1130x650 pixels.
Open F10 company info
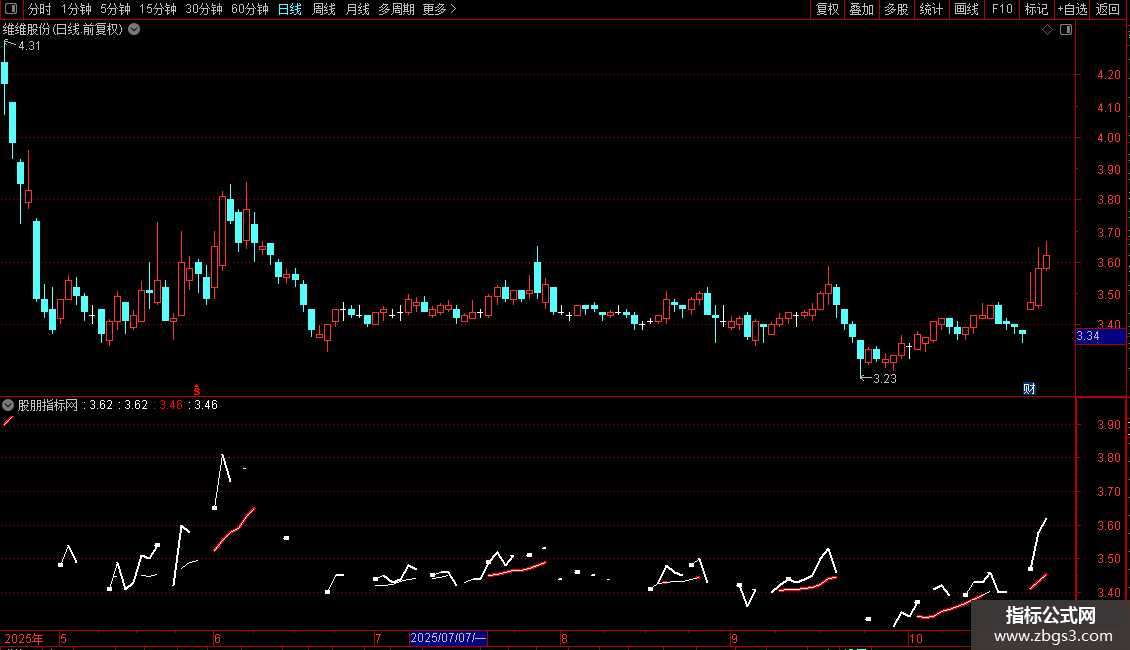[1002, 9]
